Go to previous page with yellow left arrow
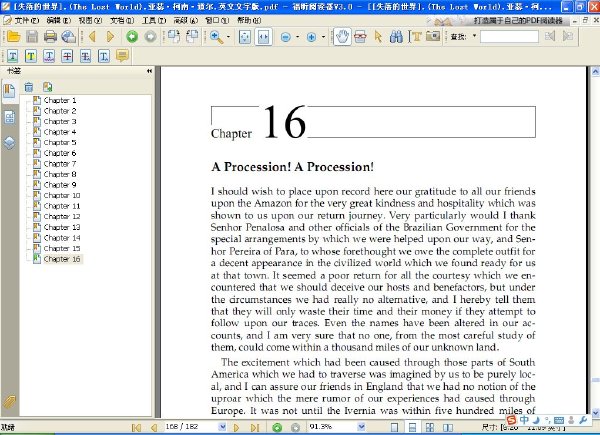The image size is (600, 435). pyautogui.click(x=92, y=37)
